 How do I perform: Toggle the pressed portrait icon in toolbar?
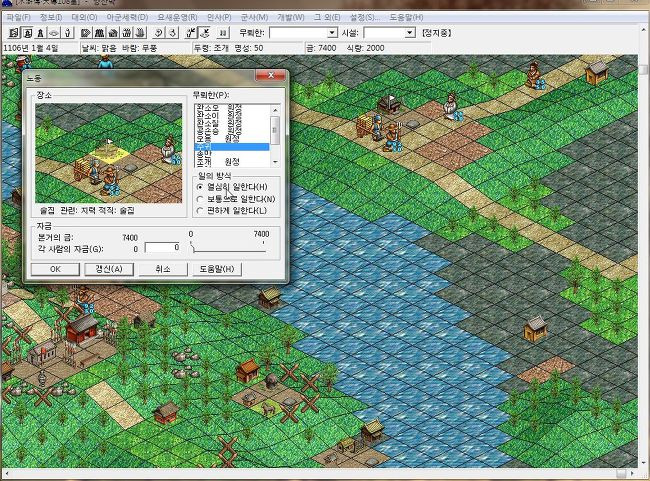(x=27, y=32)
